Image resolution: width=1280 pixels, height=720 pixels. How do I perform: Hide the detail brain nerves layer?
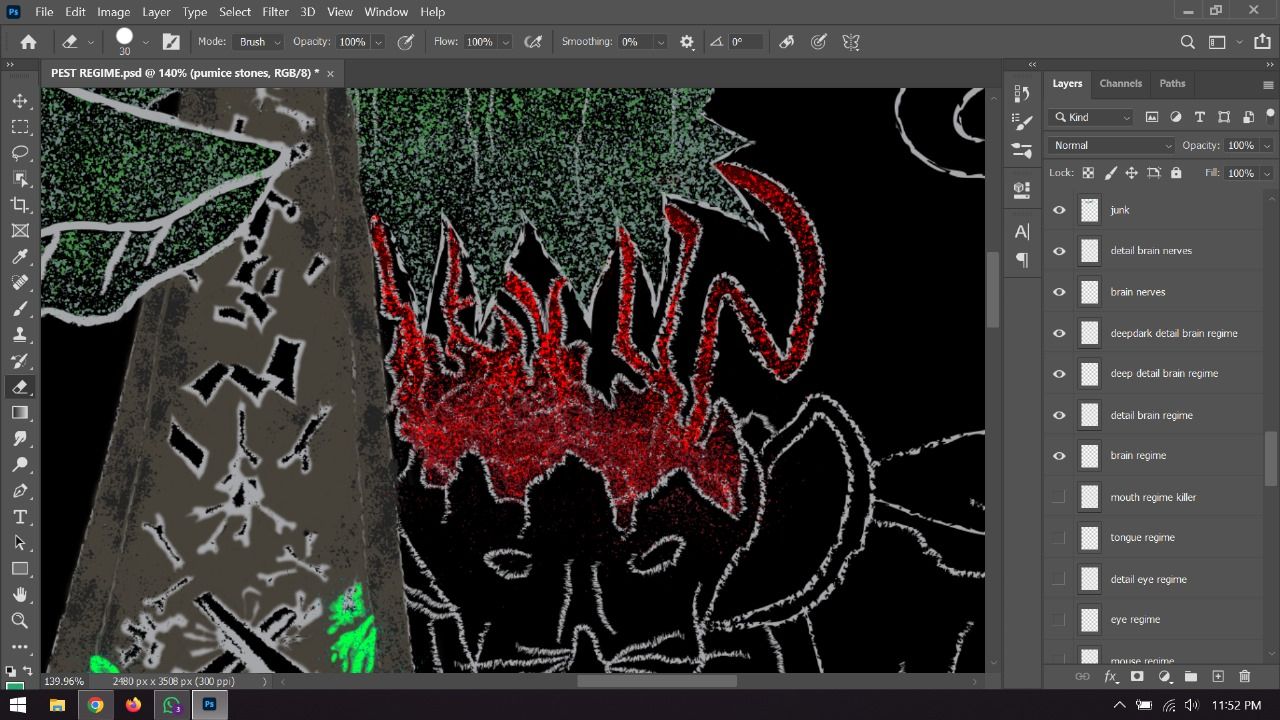pos(1059,251)
